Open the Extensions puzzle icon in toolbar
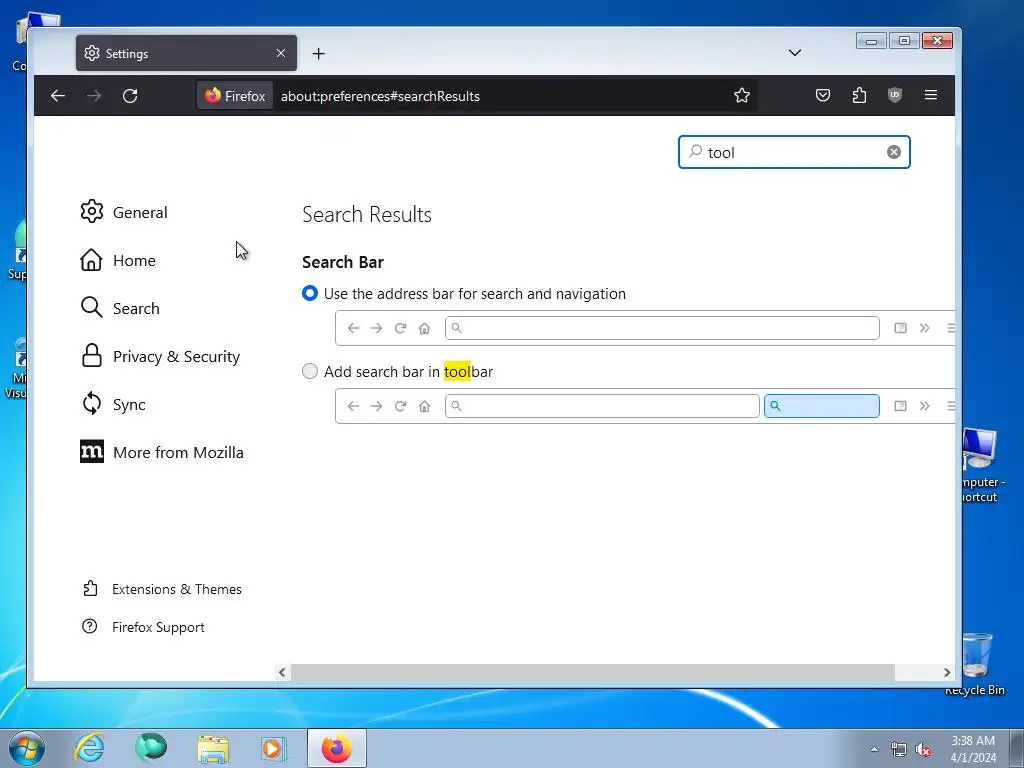The width and height of the screenshot is (1024, 768). (x=859, y=95)
